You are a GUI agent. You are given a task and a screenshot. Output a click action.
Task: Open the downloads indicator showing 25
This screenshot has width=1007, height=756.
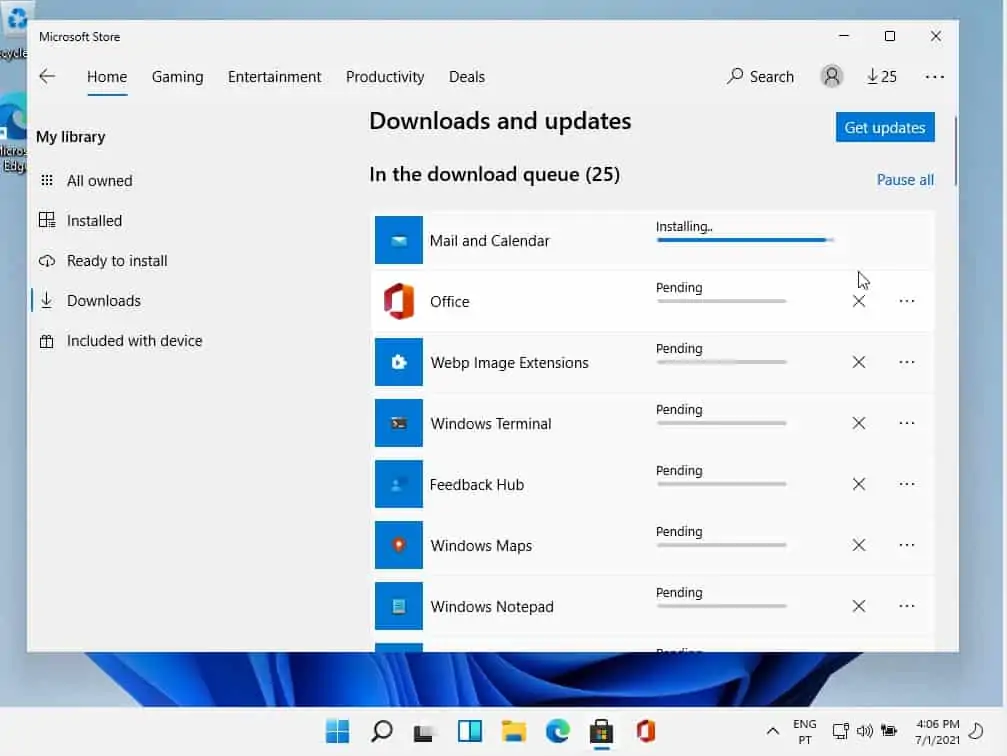pos(881,76)
